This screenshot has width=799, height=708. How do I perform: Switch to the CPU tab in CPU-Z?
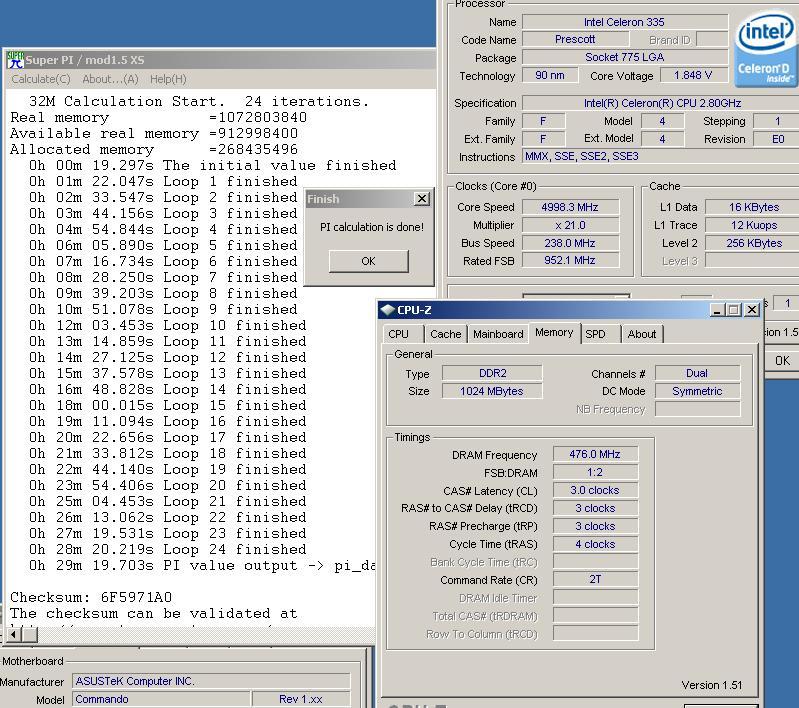pos(398,334)
